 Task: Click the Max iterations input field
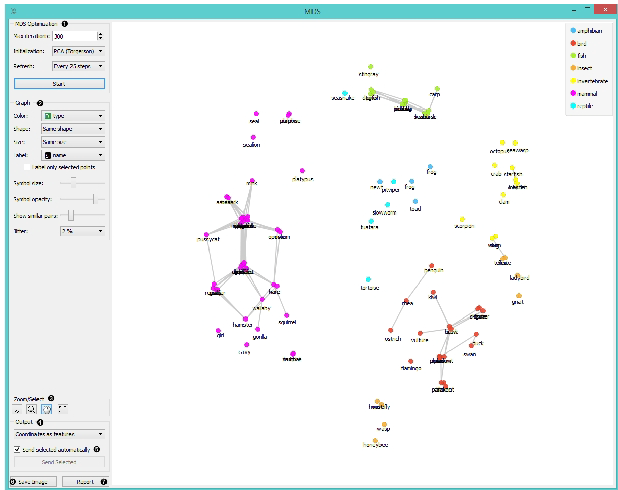[75, 36]
